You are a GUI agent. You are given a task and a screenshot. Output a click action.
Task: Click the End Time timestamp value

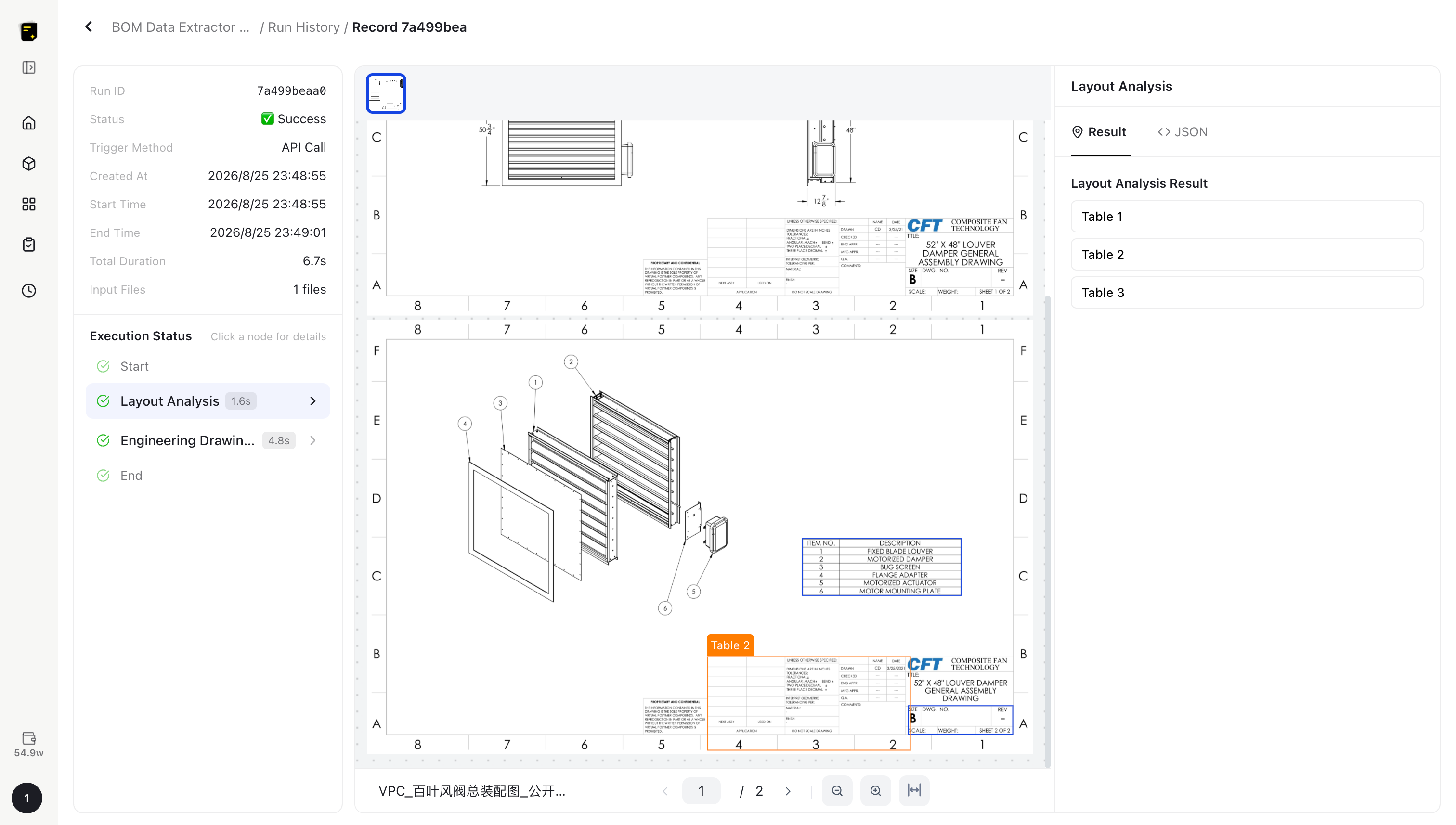point(268,233)
